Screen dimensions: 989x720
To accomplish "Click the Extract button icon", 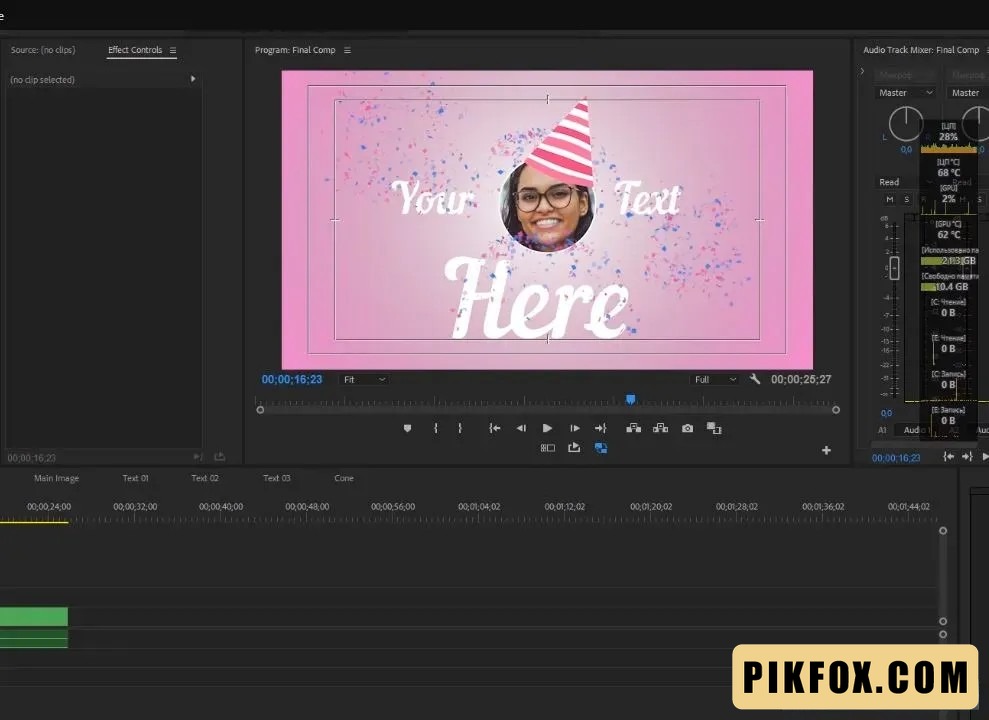I will [x=660, y=428].
